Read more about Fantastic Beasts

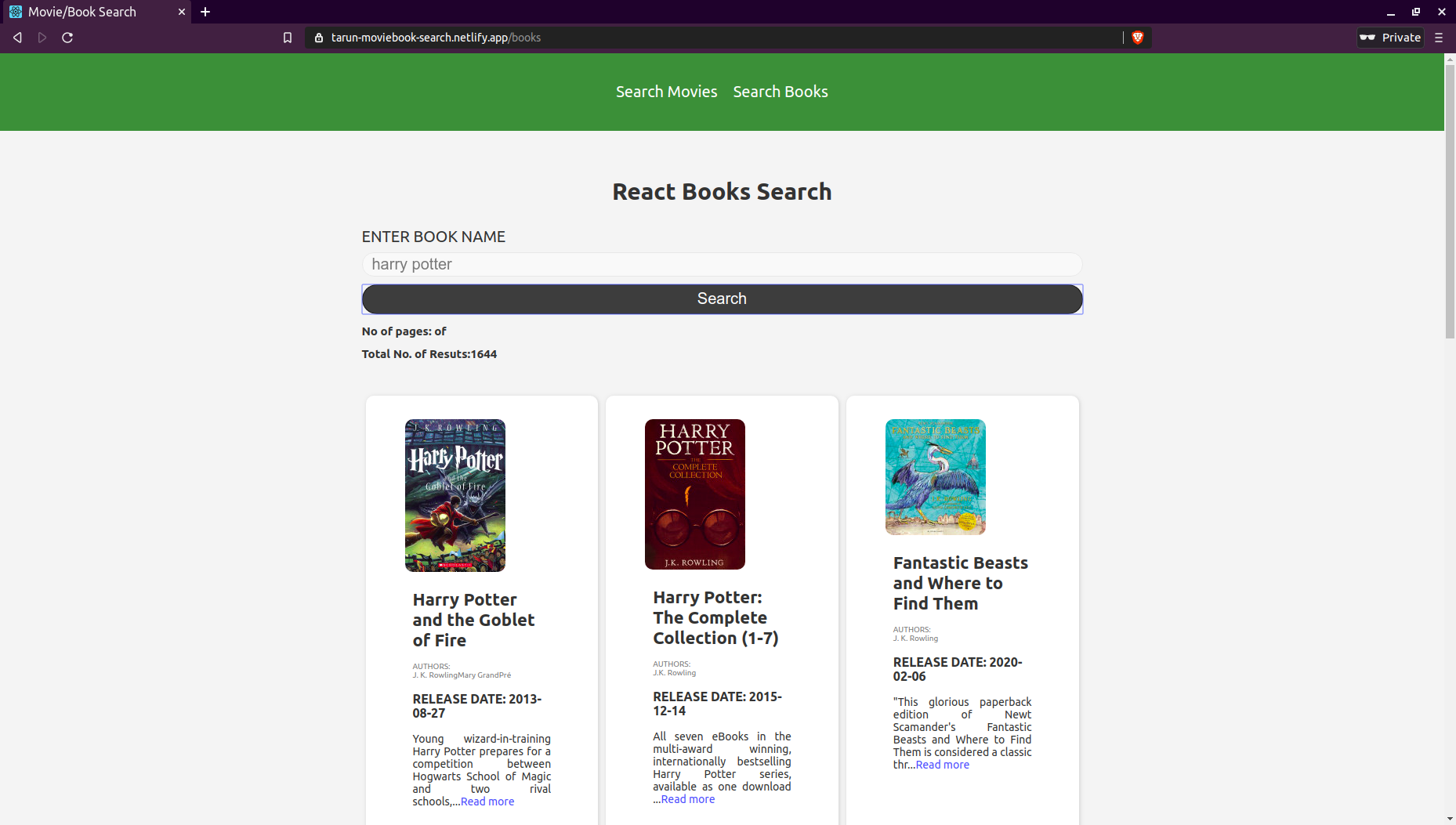[x=943, y=765]
